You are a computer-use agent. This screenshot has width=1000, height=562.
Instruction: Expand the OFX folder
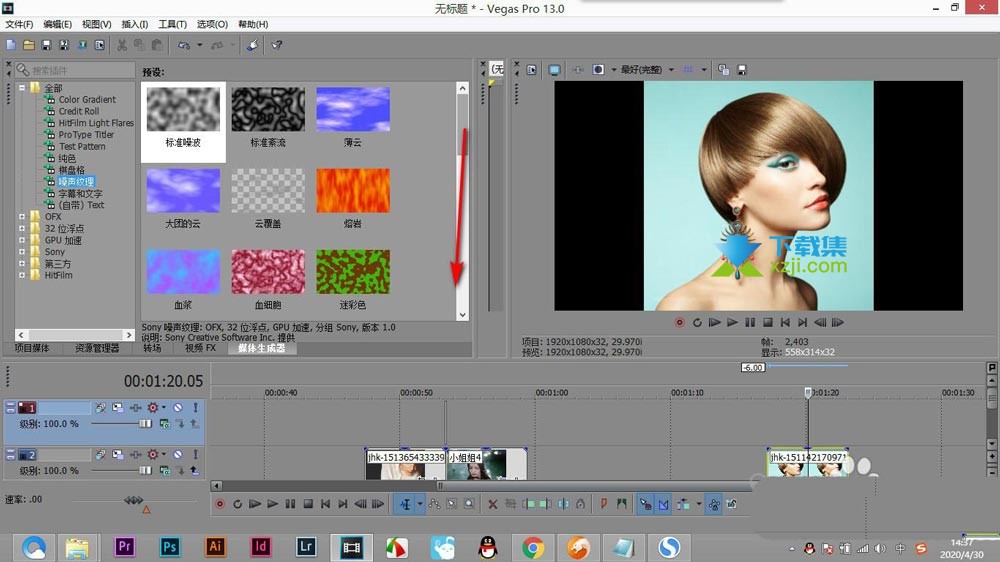tap(22, 217)
